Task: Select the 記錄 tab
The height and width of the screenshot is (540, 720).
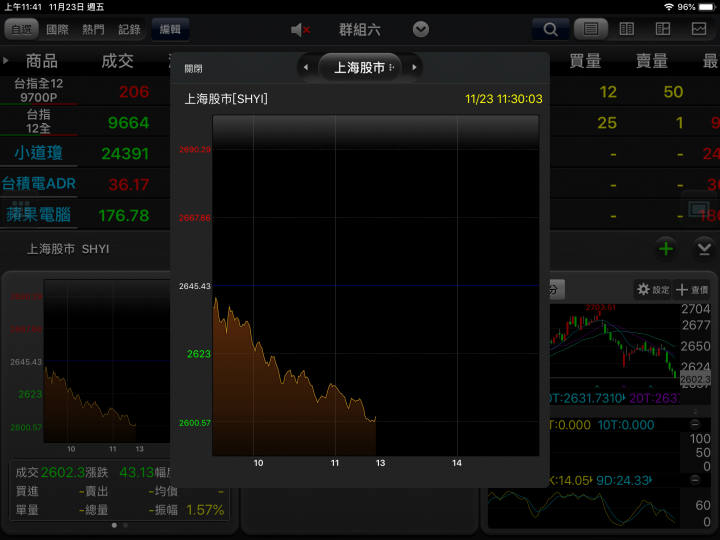Action: click(129, 29)
